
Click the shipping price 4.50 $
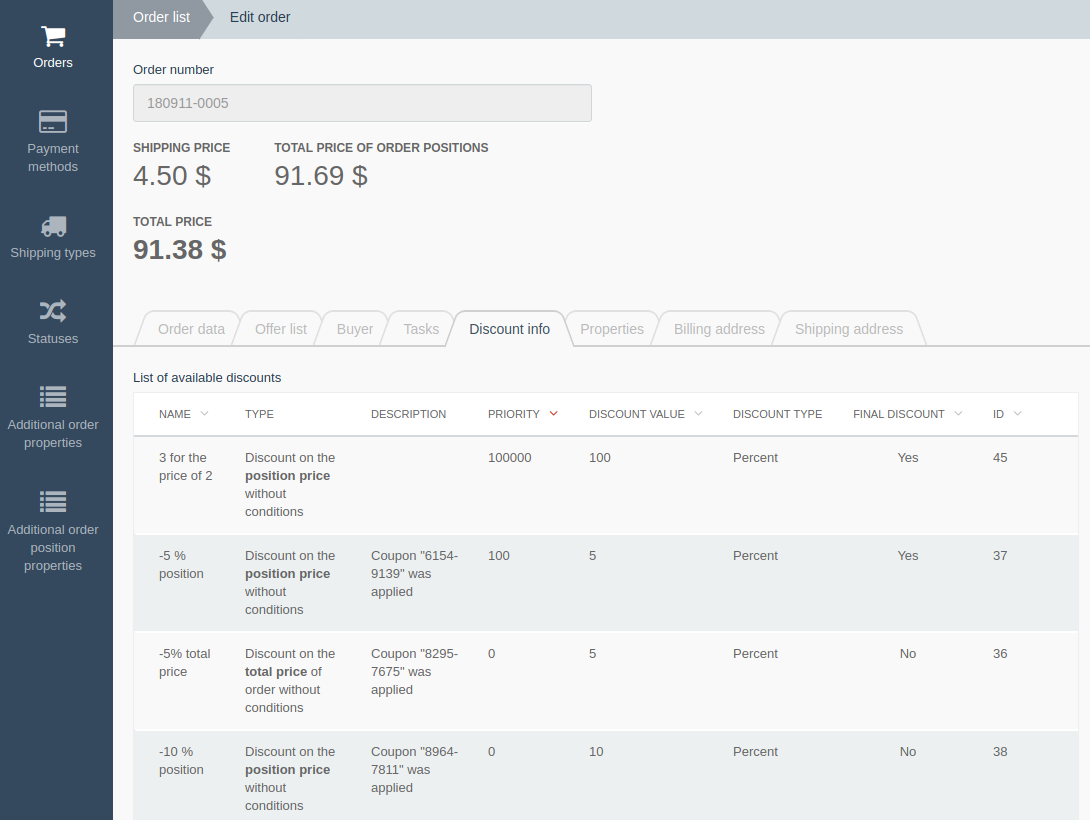tap(172, 176)
